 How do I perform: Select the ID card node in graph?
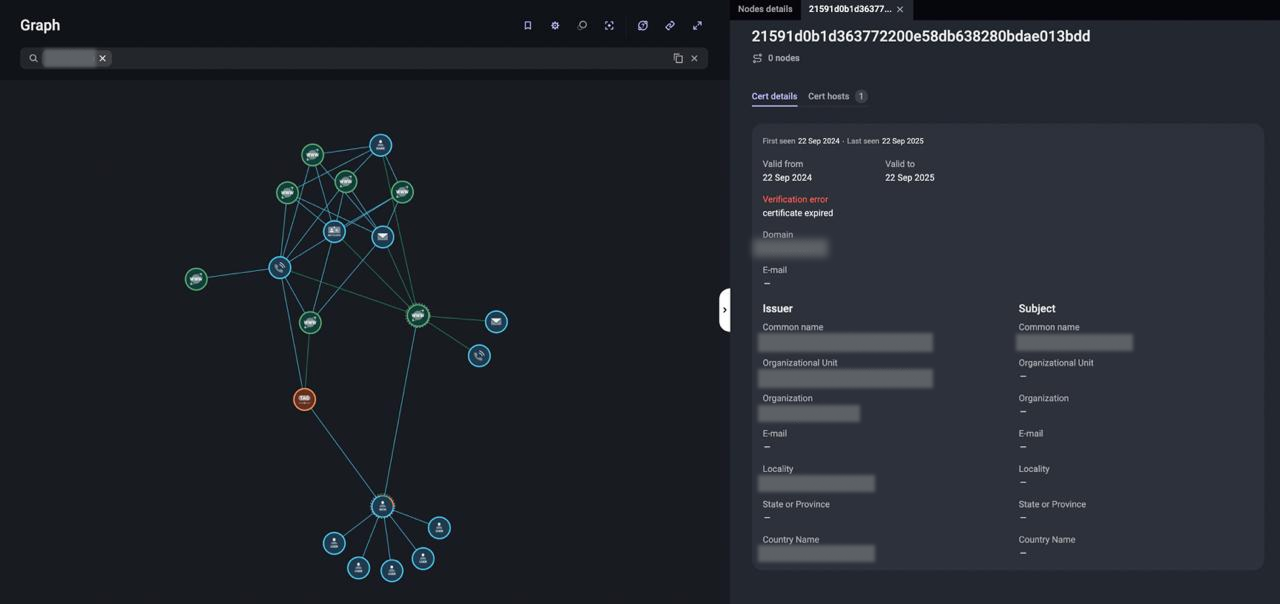click(334, 231)
